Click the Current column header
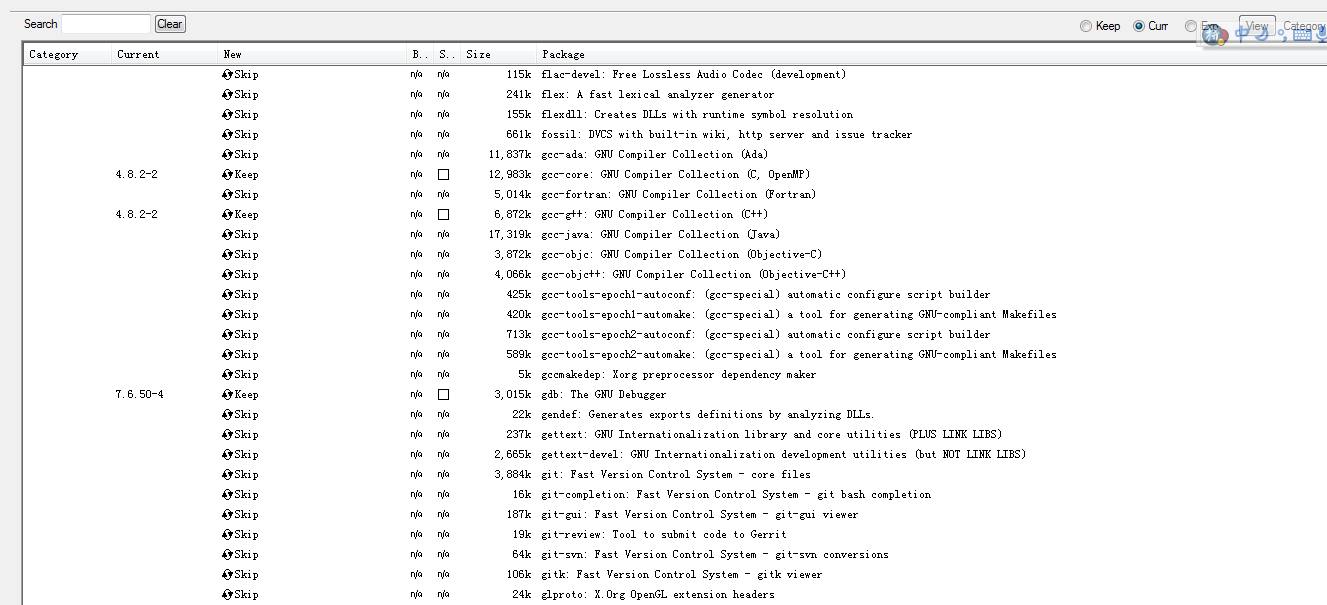Image resolution: width=1327 pixels, height=605 pixels. pos(164,54)
